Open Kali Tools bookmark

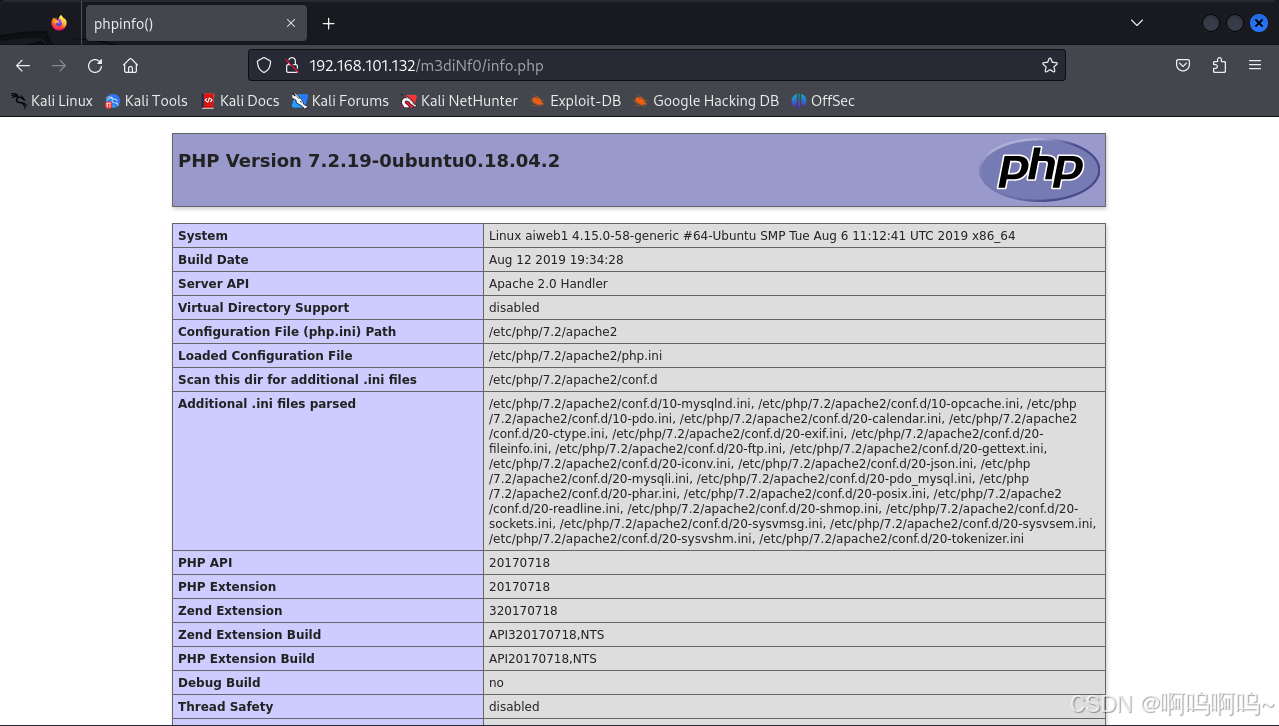tap(146, 100)
